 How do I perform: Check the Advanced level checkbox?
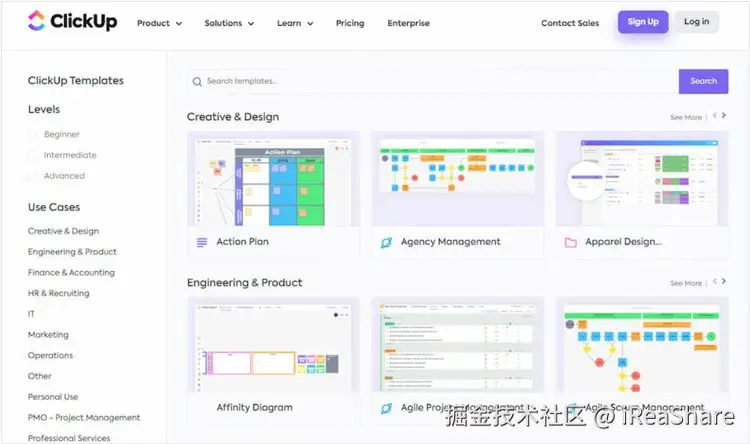[x=33, y=176]
